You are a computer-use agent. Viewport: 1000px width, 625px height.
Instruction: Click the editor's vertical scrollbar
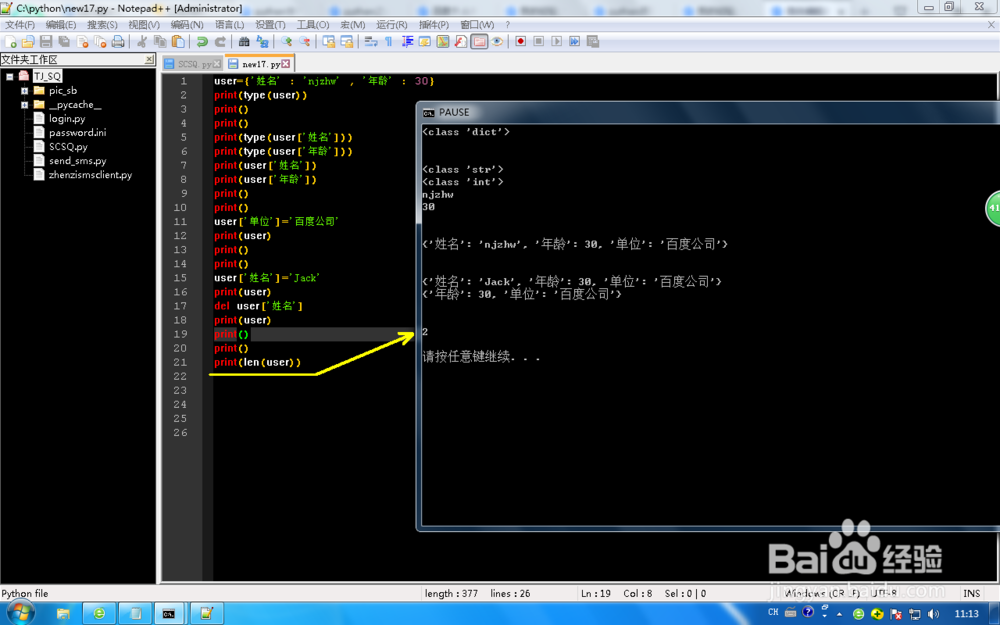click(995, 200)
